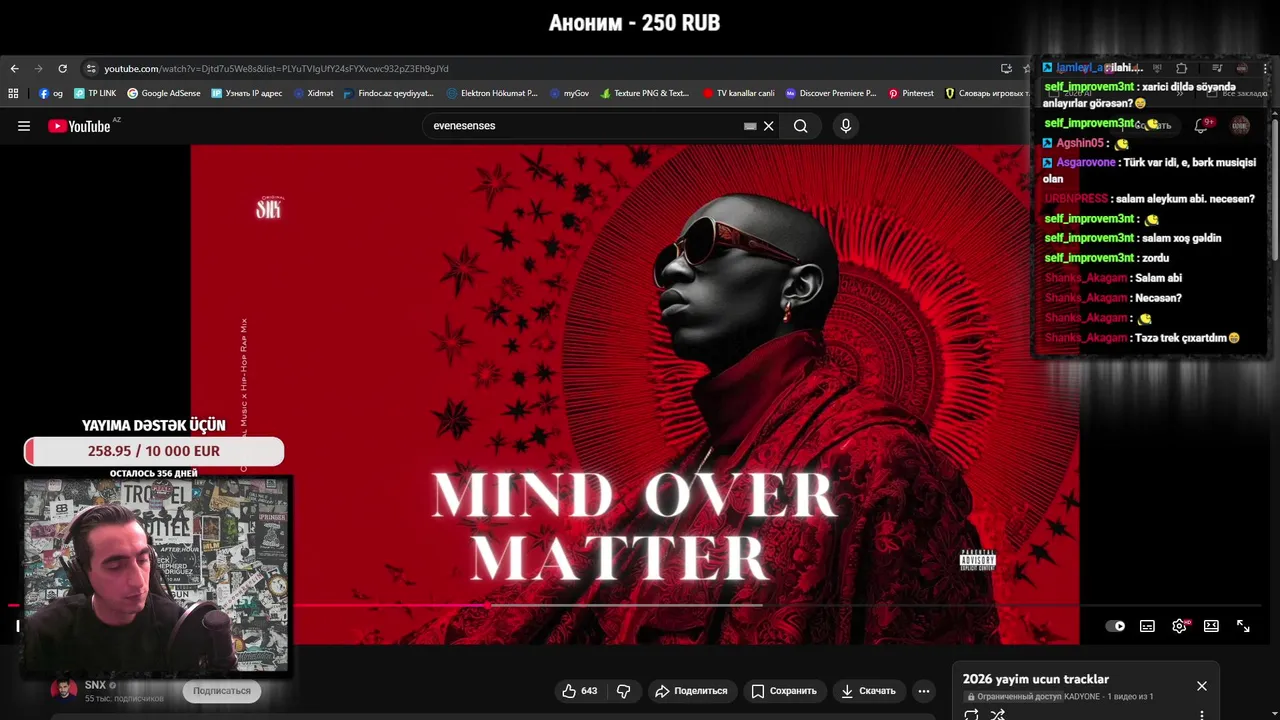1280x720 pixels.
Task: Open the Elektron Hökumət bookmark
Action: (492, 93)
